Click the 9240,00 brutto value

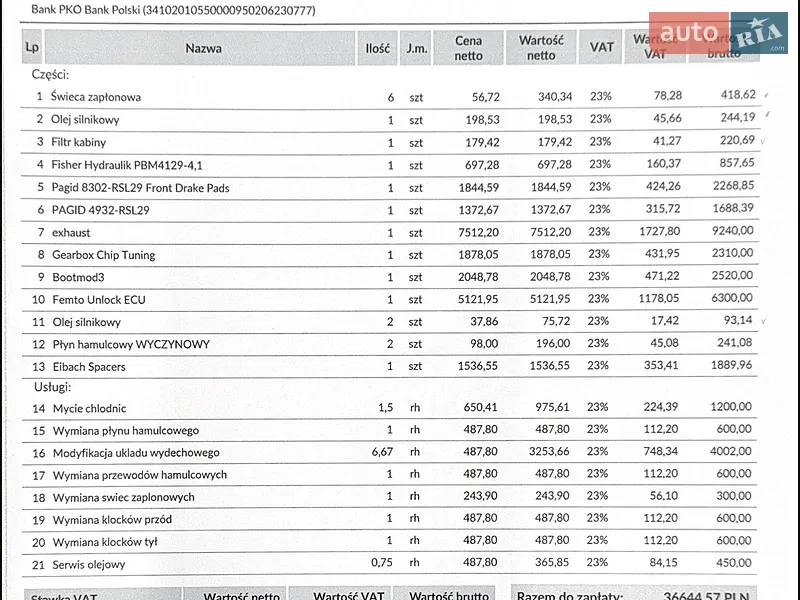pos(733,231)
